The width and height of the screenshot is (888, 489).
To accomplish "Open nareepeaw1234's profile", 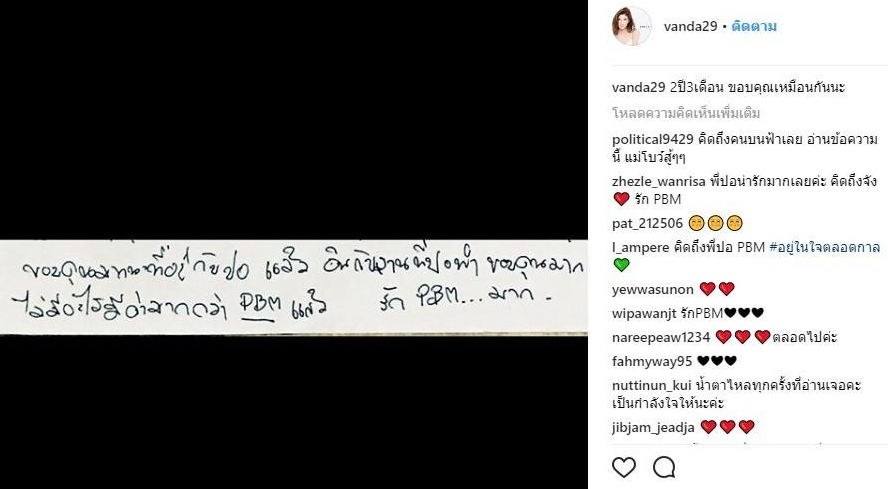I will (661, 337).
